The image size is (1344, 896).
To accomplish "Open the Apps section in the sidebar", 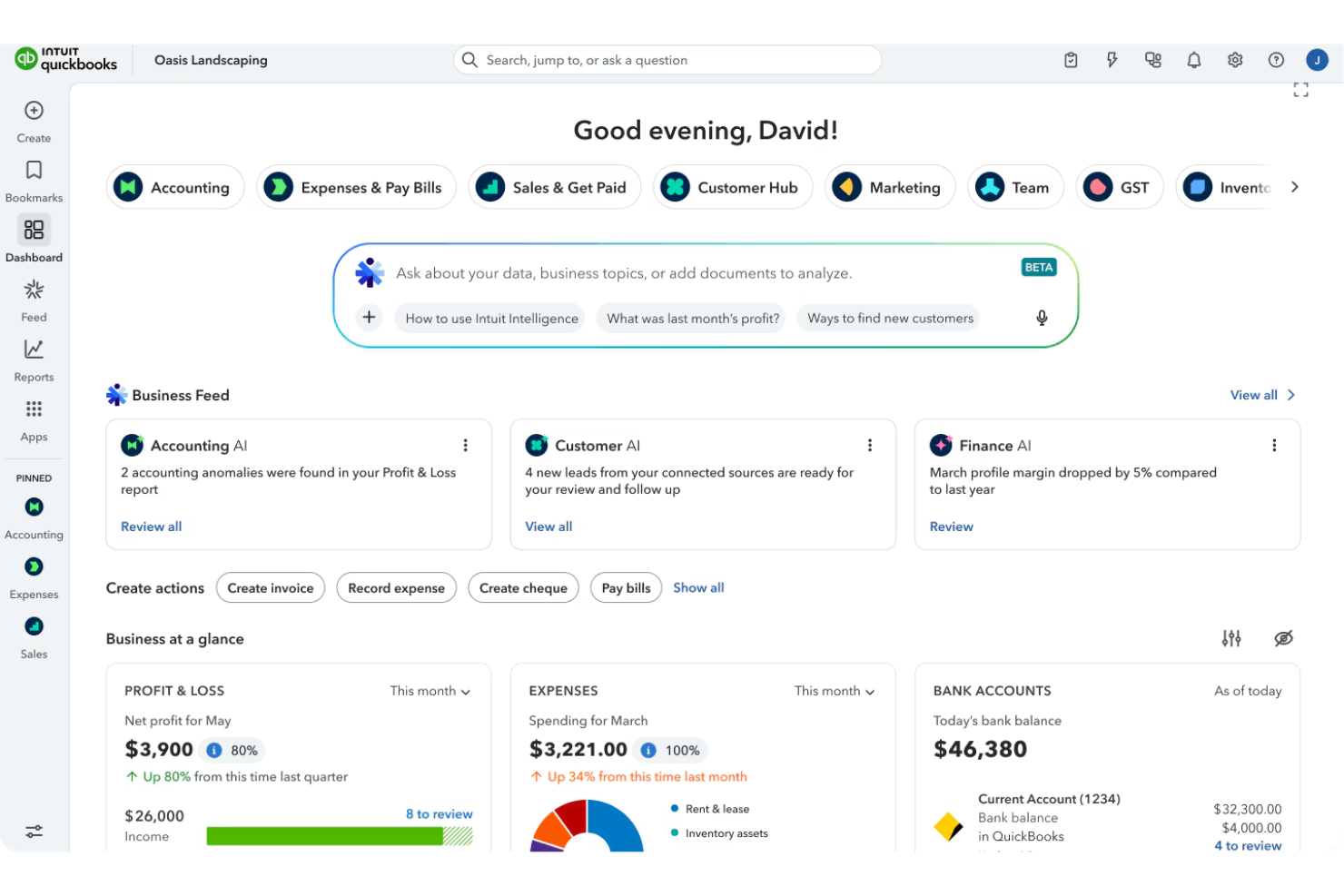I will (x=34, y=409).
